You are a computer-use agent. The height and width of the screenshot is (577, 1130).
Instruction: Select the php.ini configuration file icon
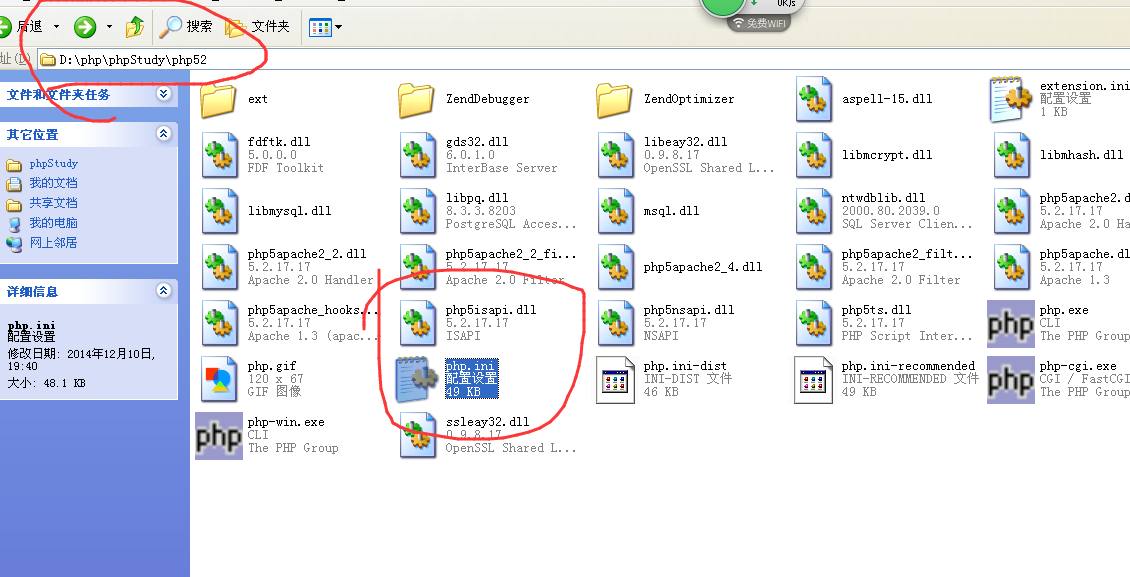tap(417, 379)
